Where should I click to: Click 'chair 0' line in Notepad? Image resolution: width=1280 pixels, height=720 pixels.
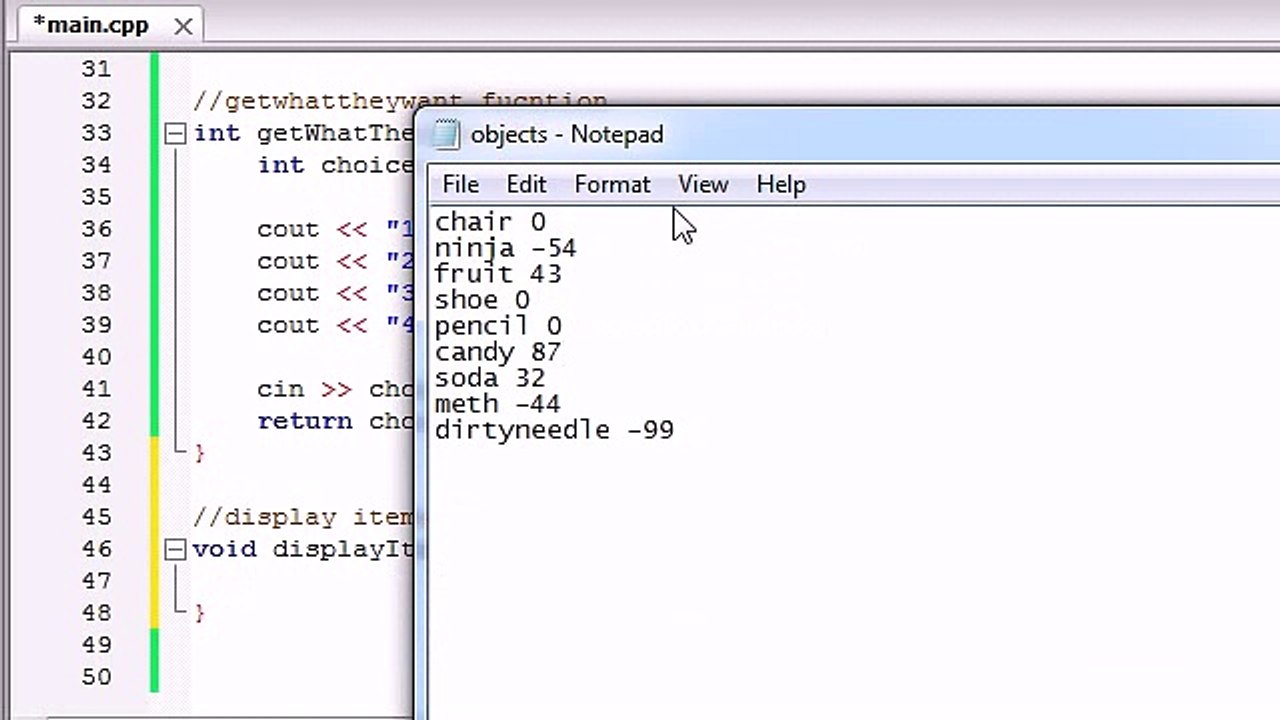click(490, 222)
